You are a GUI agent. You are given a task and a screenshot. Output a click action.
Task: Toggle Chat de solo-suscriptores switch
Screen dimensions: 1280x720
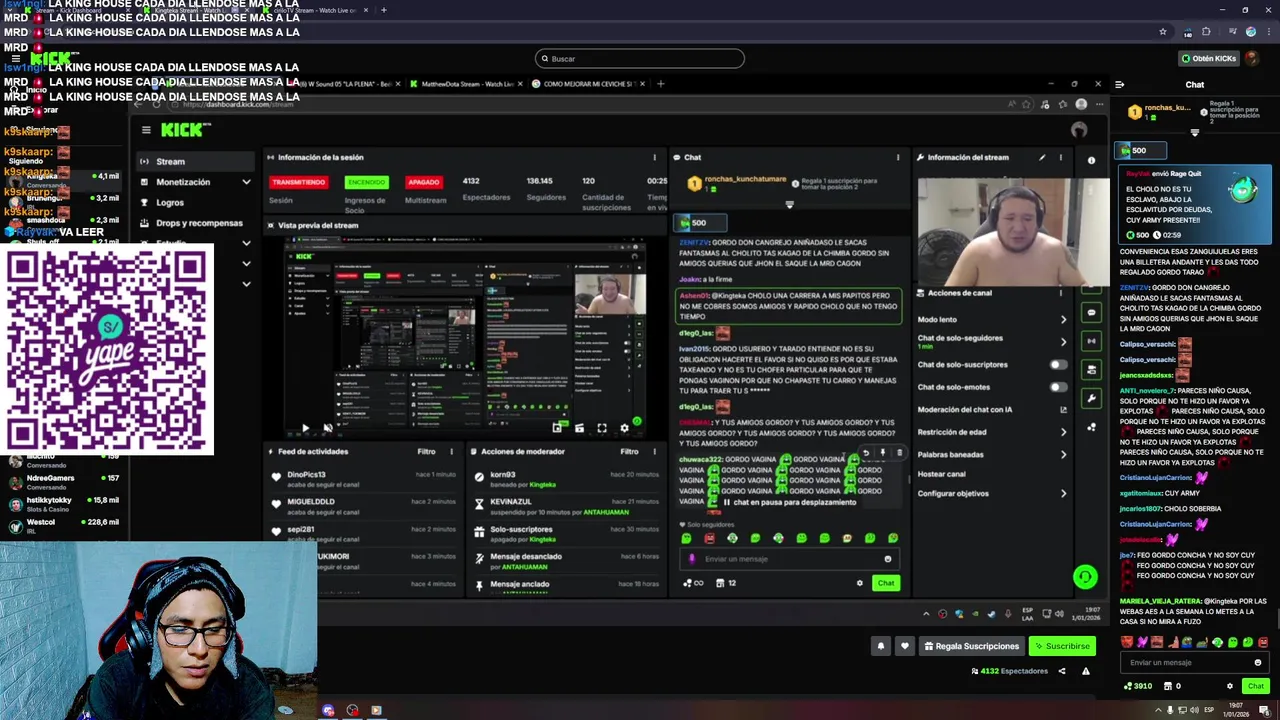click(x=1057, y=364)
